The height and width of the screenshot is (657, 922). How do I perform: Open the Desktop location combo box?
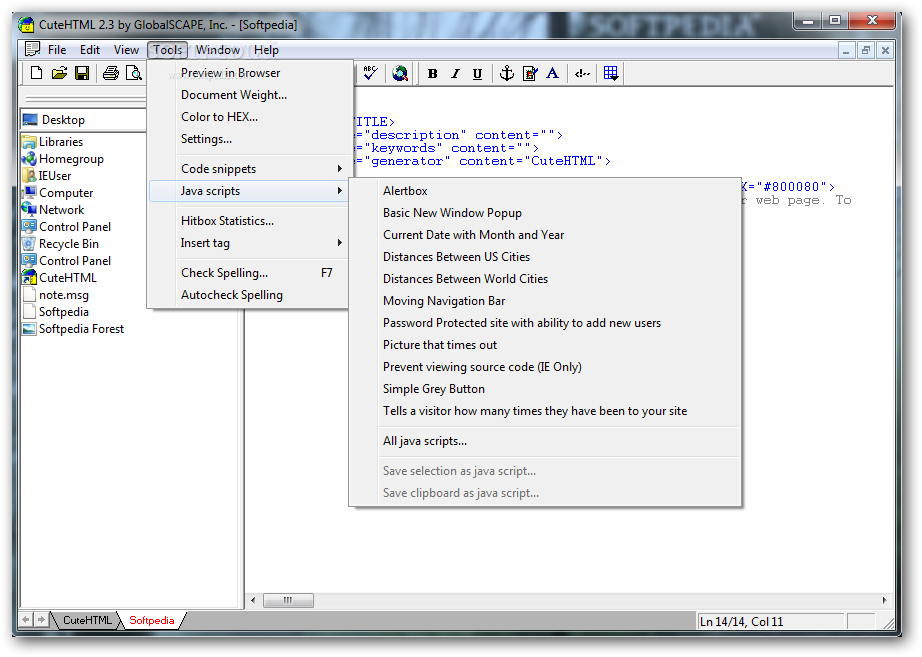pos(83,119)
